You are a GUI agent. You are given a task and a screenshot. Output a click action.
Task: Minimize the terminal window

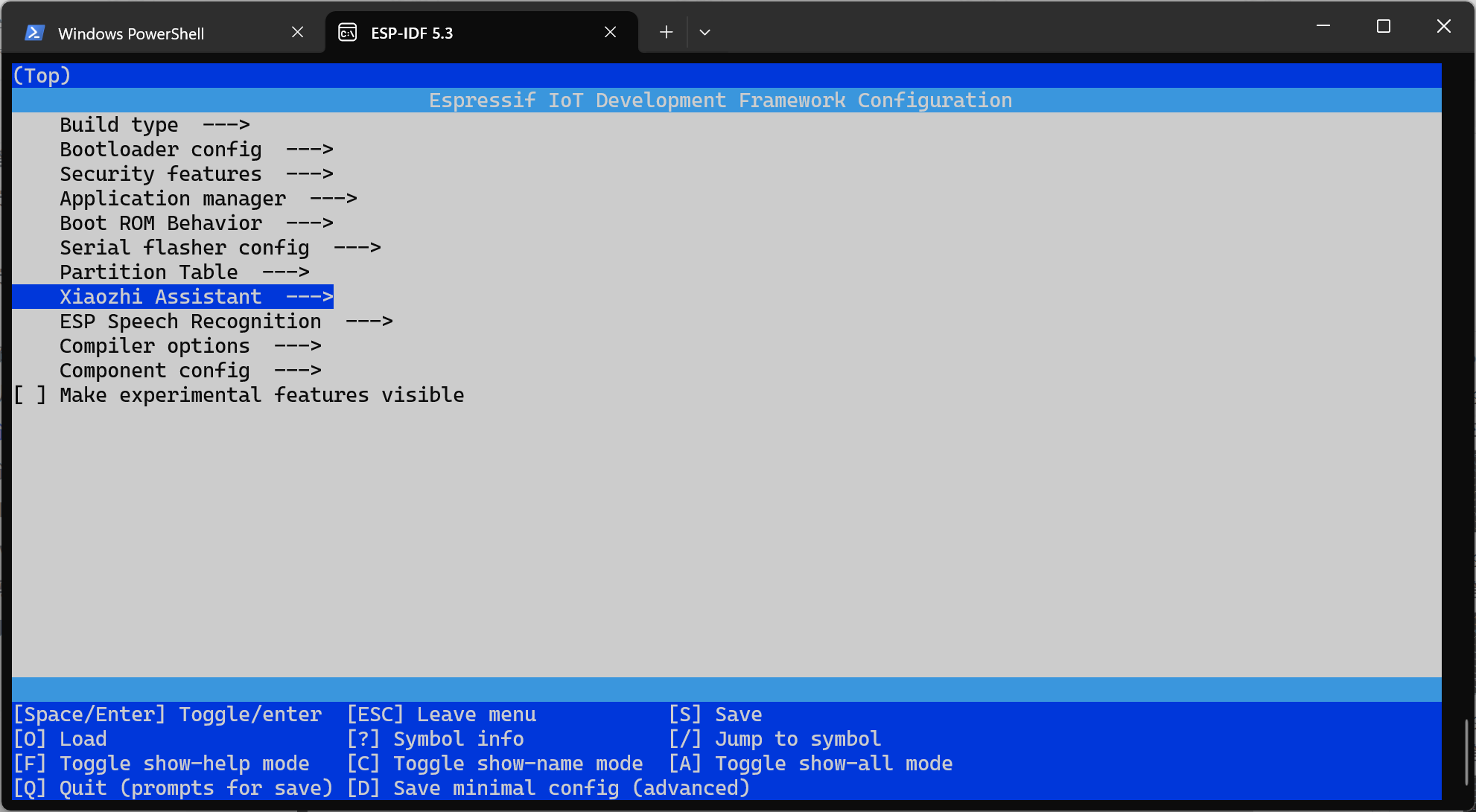tap(1323, 26)
